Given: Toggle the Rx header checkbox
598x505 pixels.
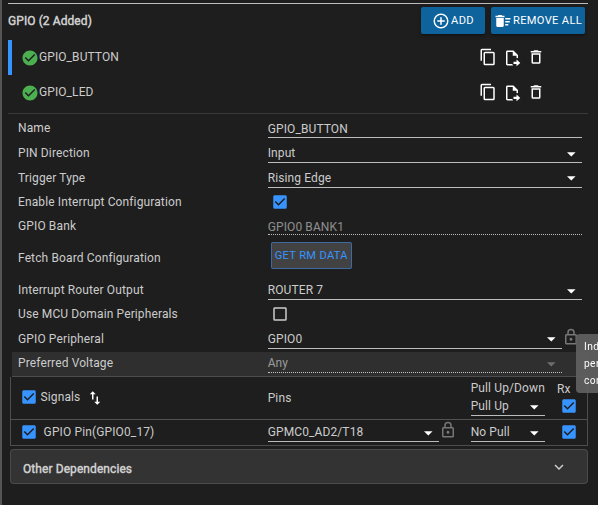Looking at the screenshot, I should pos(569,406).
